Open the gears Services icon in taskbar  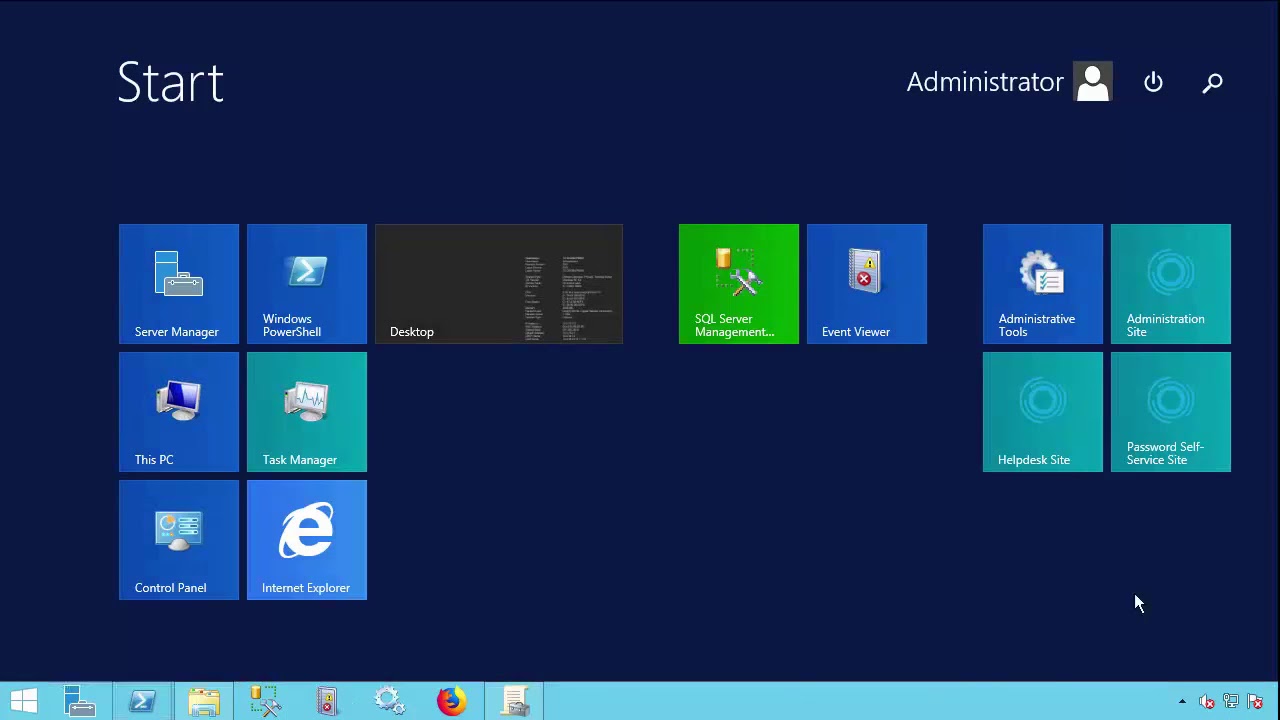pyautogui.click(x=390, y=701)
